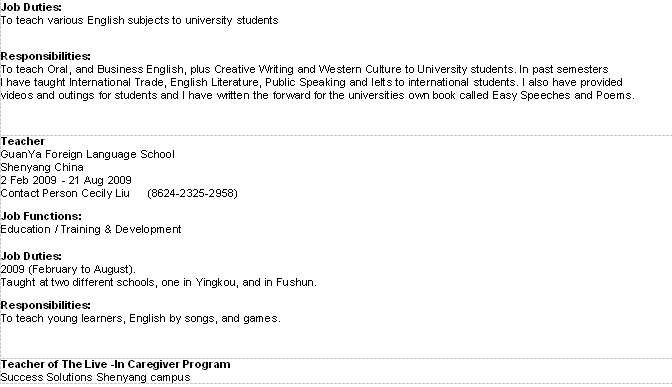Click the phone number (8624-2325-2958)
The width and height of the screenshot is (672, 387).
point(192,193)
